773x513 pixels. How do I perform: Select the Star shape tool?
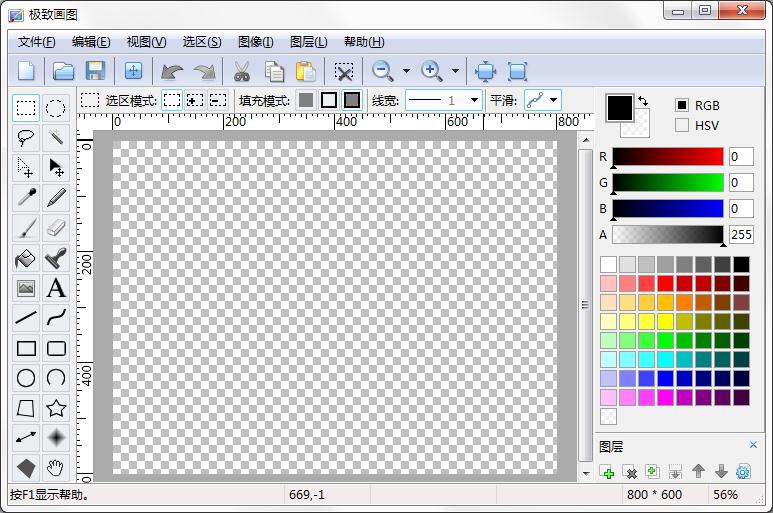56,408
